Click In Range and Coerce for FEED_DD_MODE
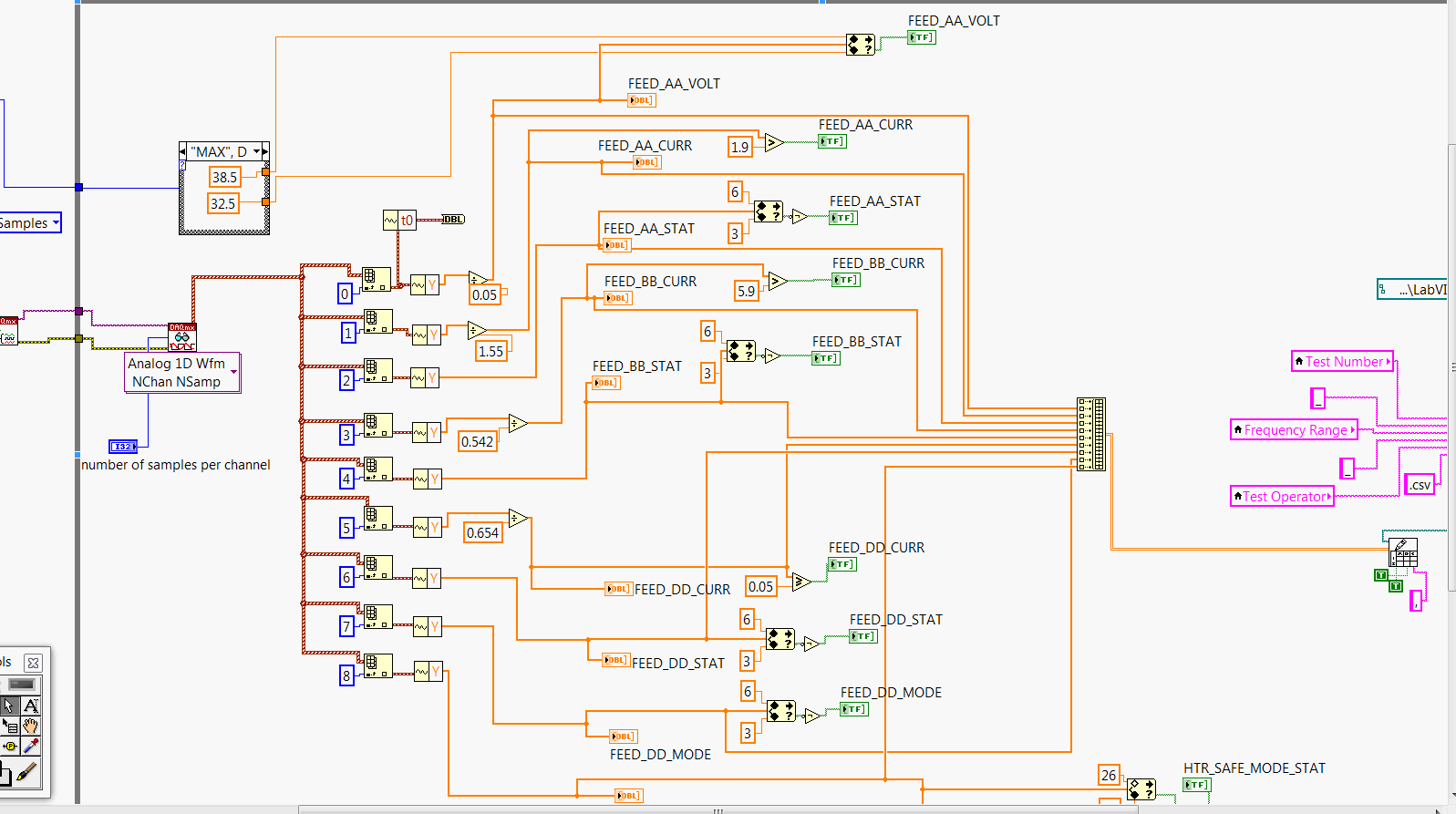 [781, 710]
